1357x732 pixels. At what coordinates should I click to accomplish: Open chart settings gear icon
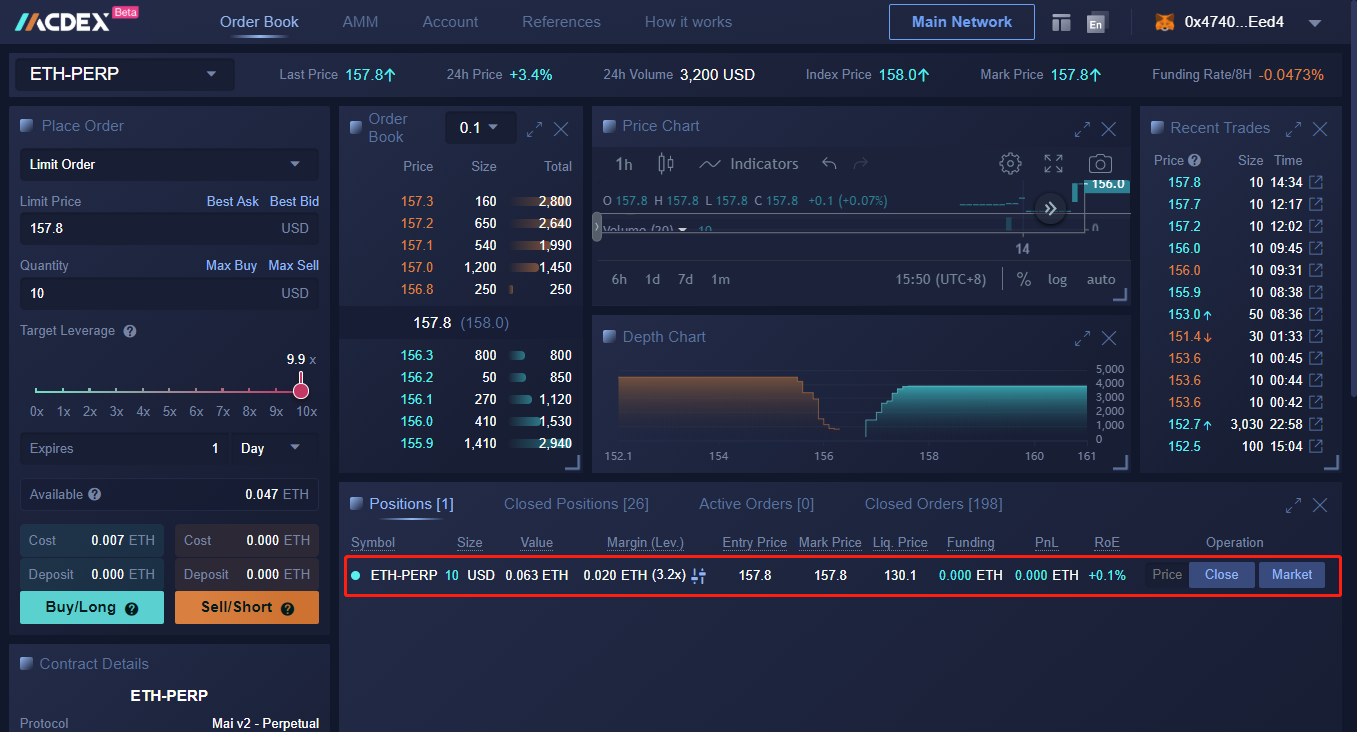tap(1010, 164)
